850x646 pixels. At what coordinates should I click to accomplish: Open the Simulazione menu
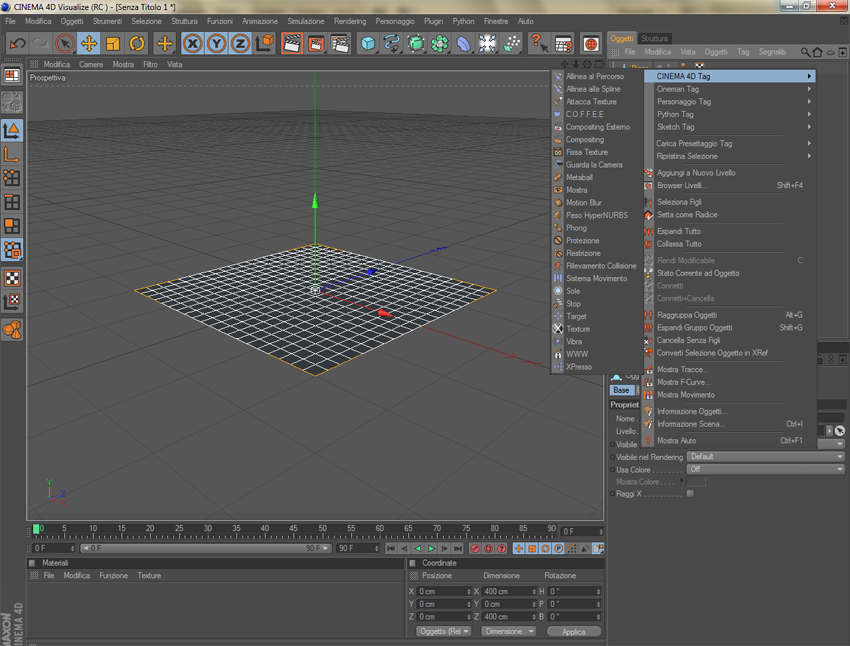tap(305, 21)
